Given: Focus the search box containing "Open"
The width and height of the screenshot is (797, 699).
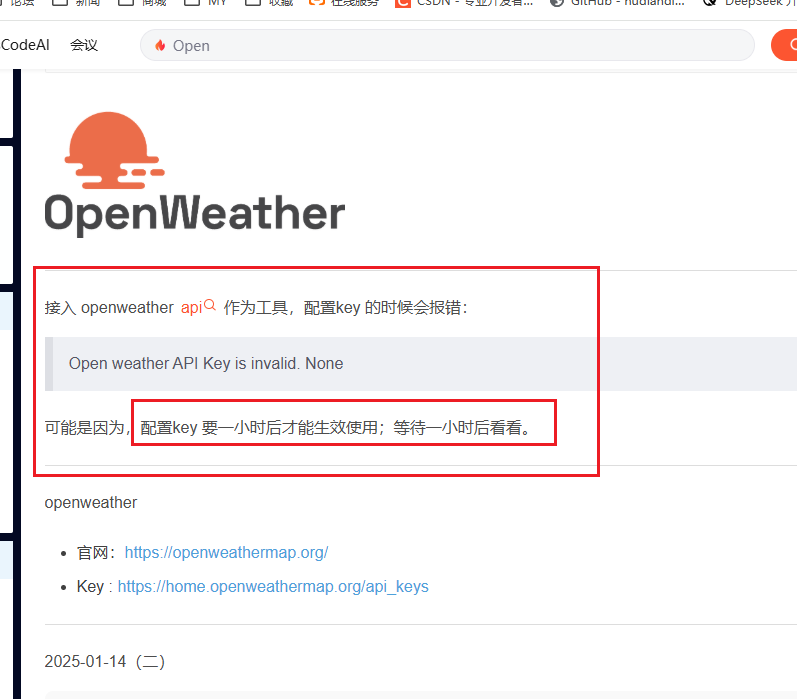Looking at the screenshot, I should coord(447,45).
